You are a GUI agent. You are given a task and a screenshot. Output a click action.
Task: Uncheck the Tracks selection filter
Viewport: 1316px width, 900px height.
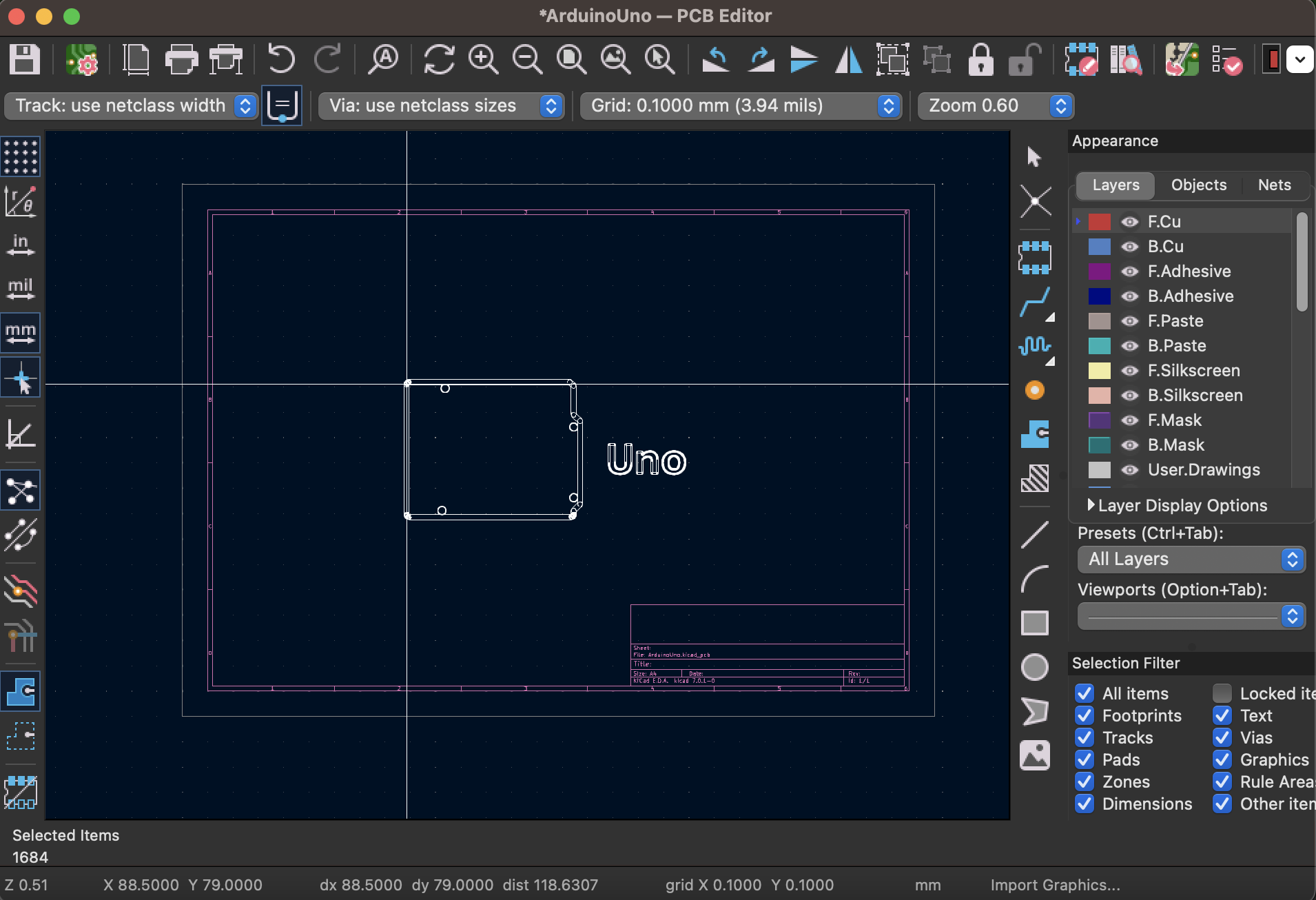(1084, 737)
